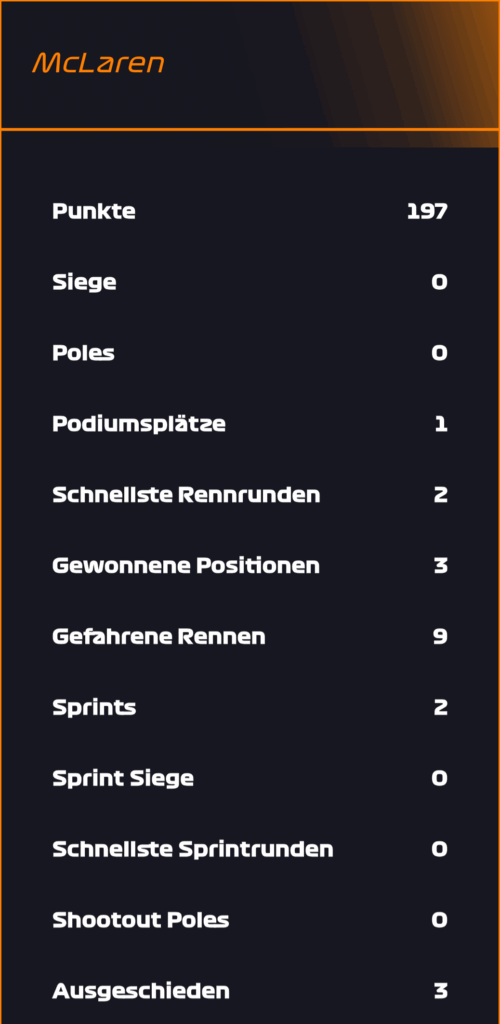This screenshot has height=1024, width=500.
Task: Click the Schnellste Rennrunden label
Action: (186, 495)
